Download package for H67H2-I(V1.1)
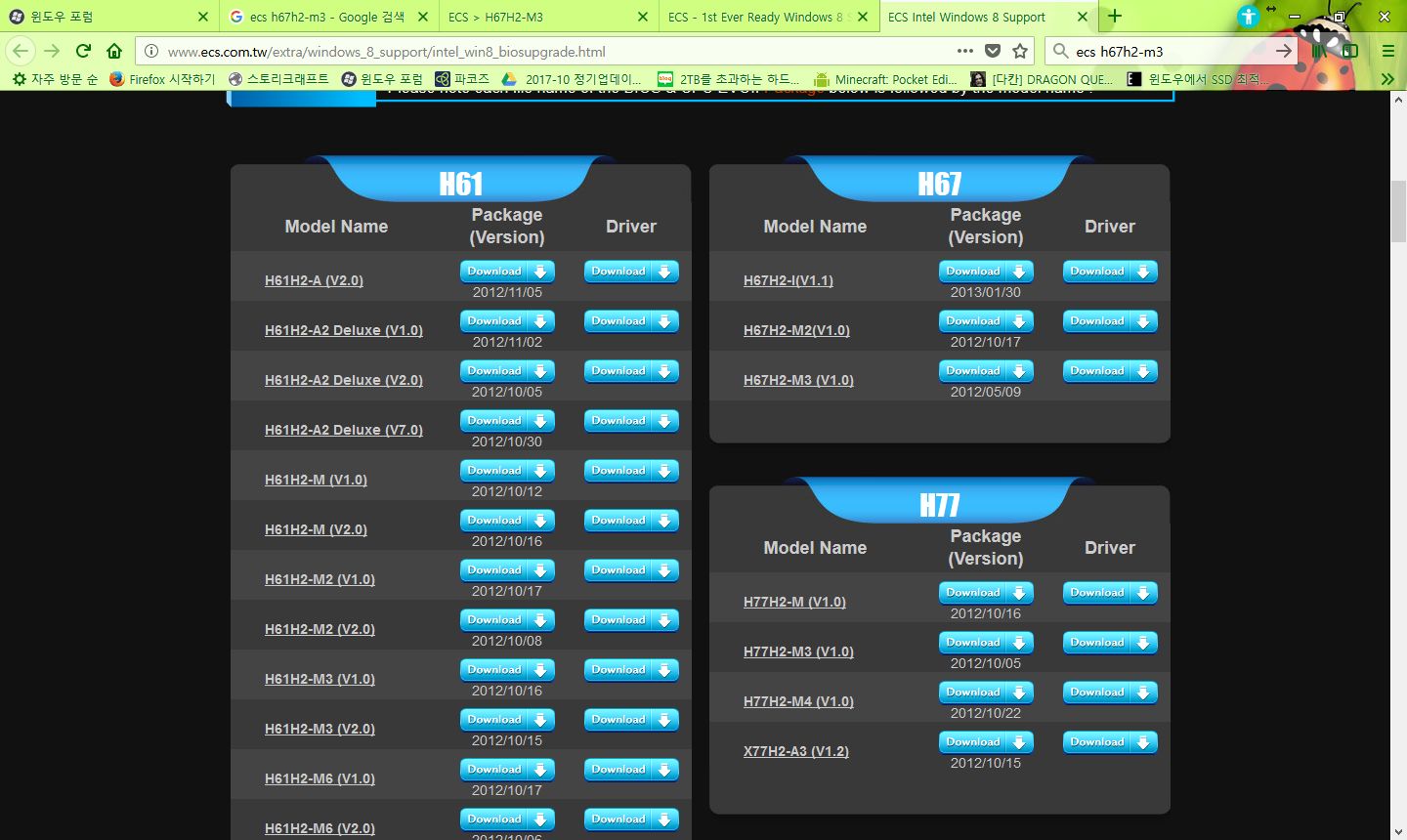1407x840 pixels. pos(986,272)
